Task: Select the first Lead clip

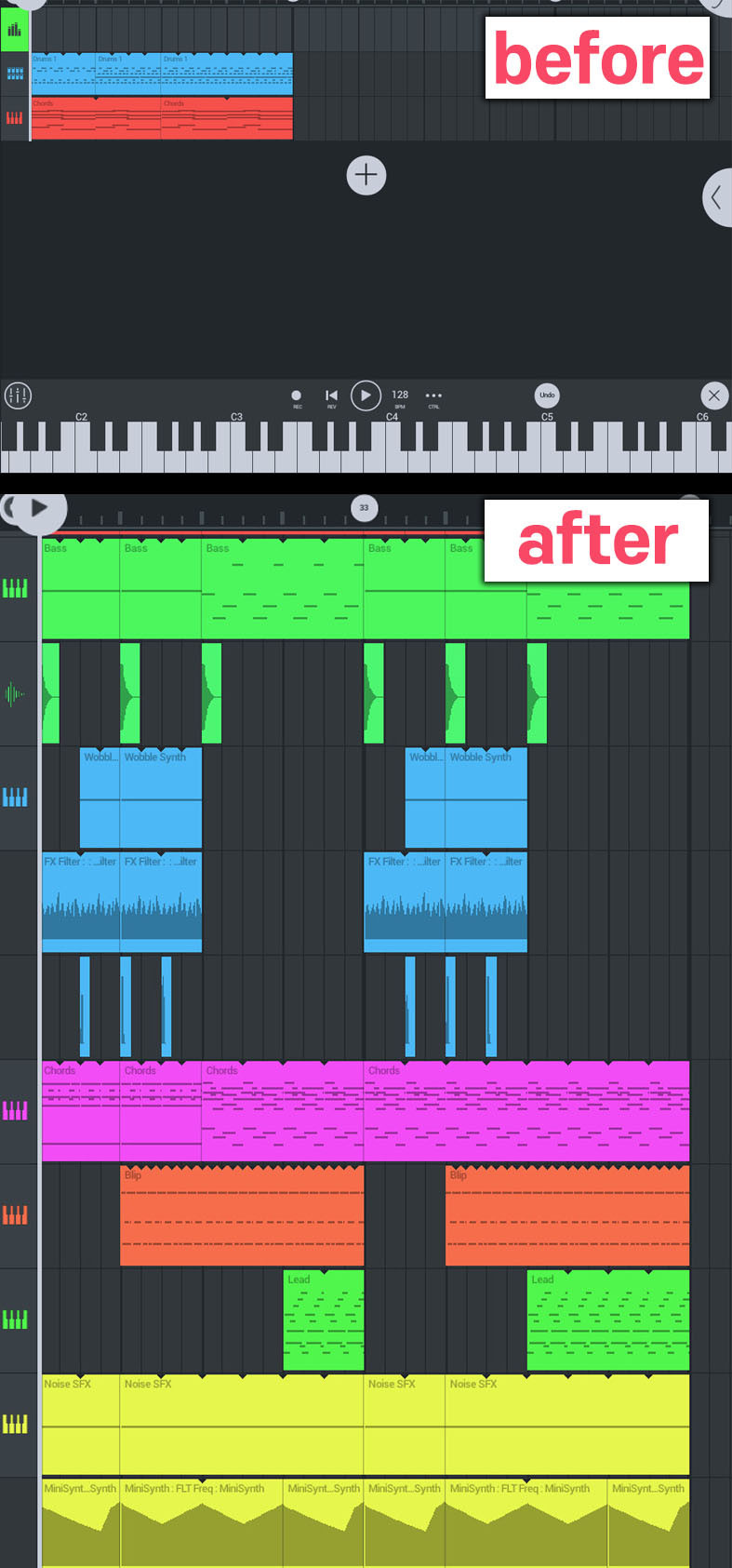Action: click(324, 1320)
